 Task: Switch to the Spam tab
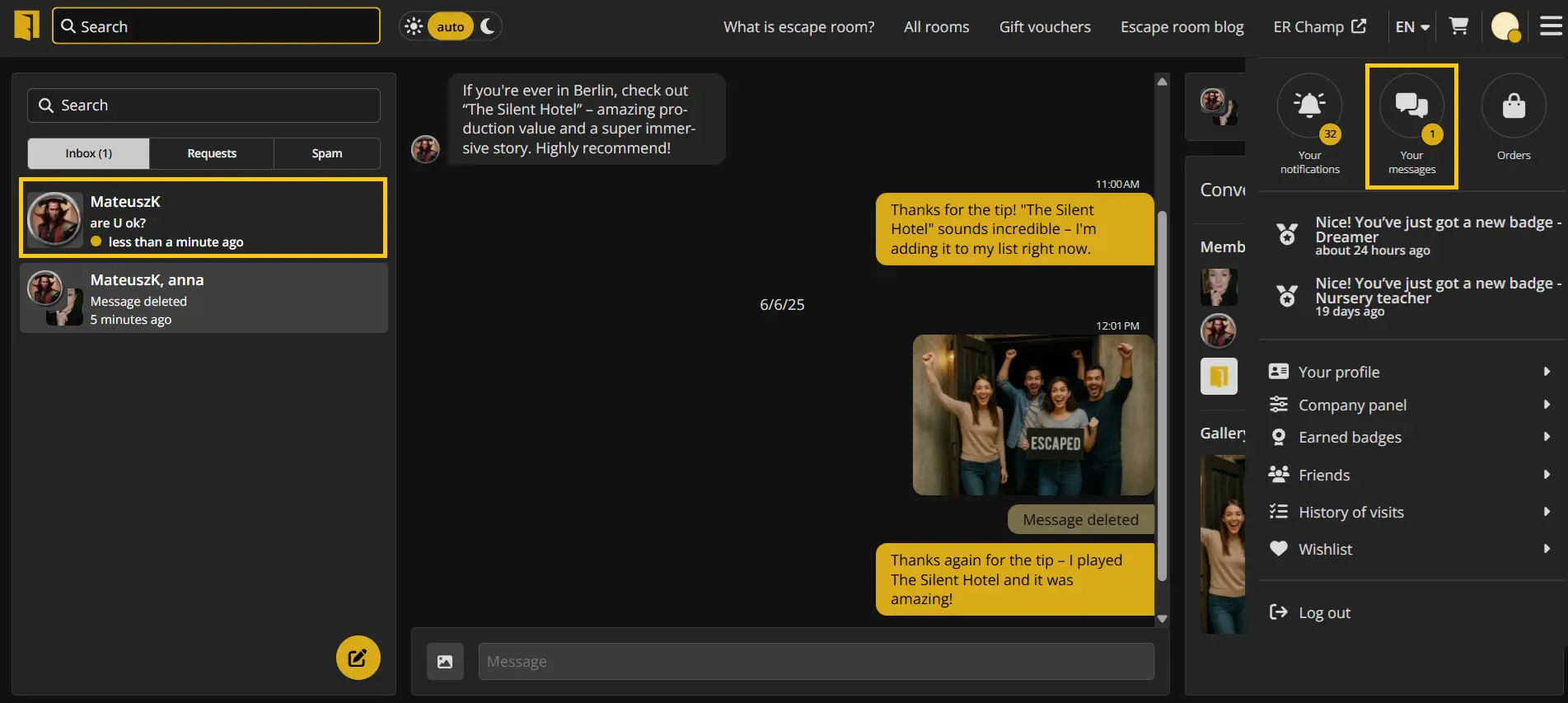click(326, 153)
